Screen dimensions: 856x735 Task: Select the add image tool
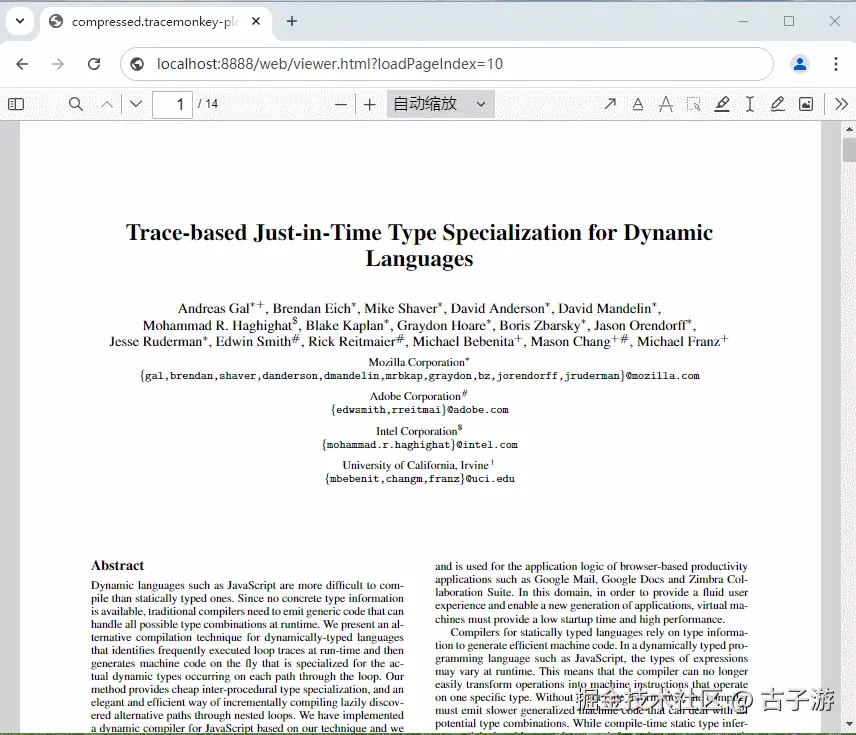tap(806, 104)
